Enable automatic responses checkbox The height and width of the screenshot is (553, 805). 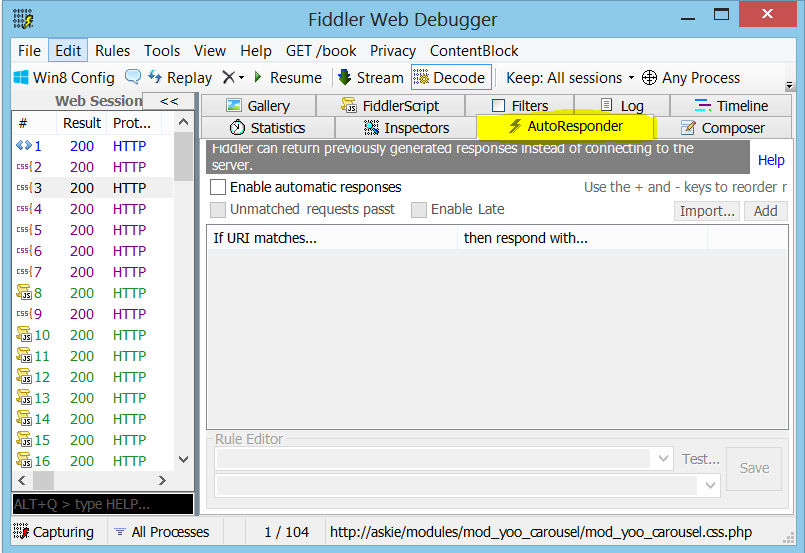pos(218,187)
